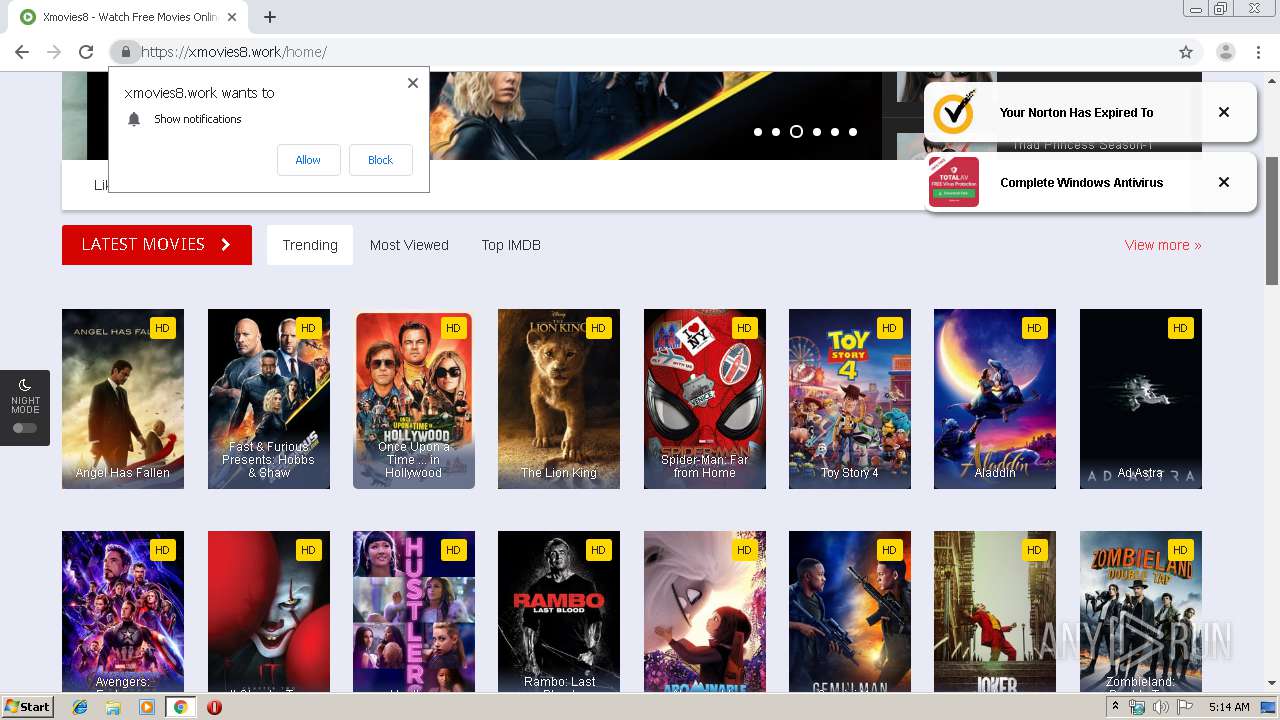Viewport: 1280px width, 720px height.
Task: Dismiss the Norton Has Expired notification
Action: pos(1224,112)
